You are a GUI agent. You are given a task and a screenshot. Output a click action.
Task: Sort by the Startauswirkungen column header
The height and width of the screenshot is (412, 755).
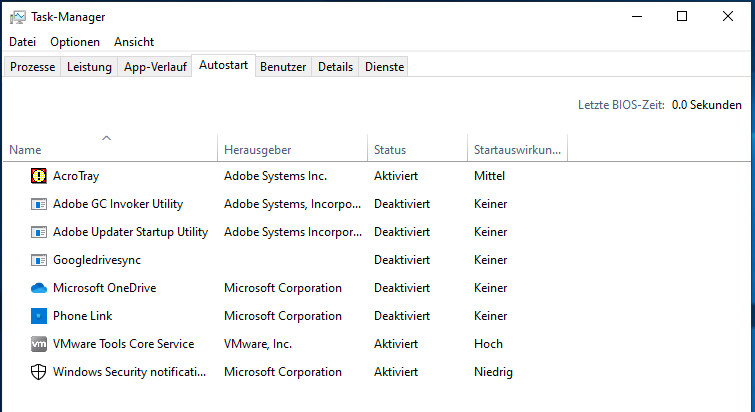(x=517, y=150)
